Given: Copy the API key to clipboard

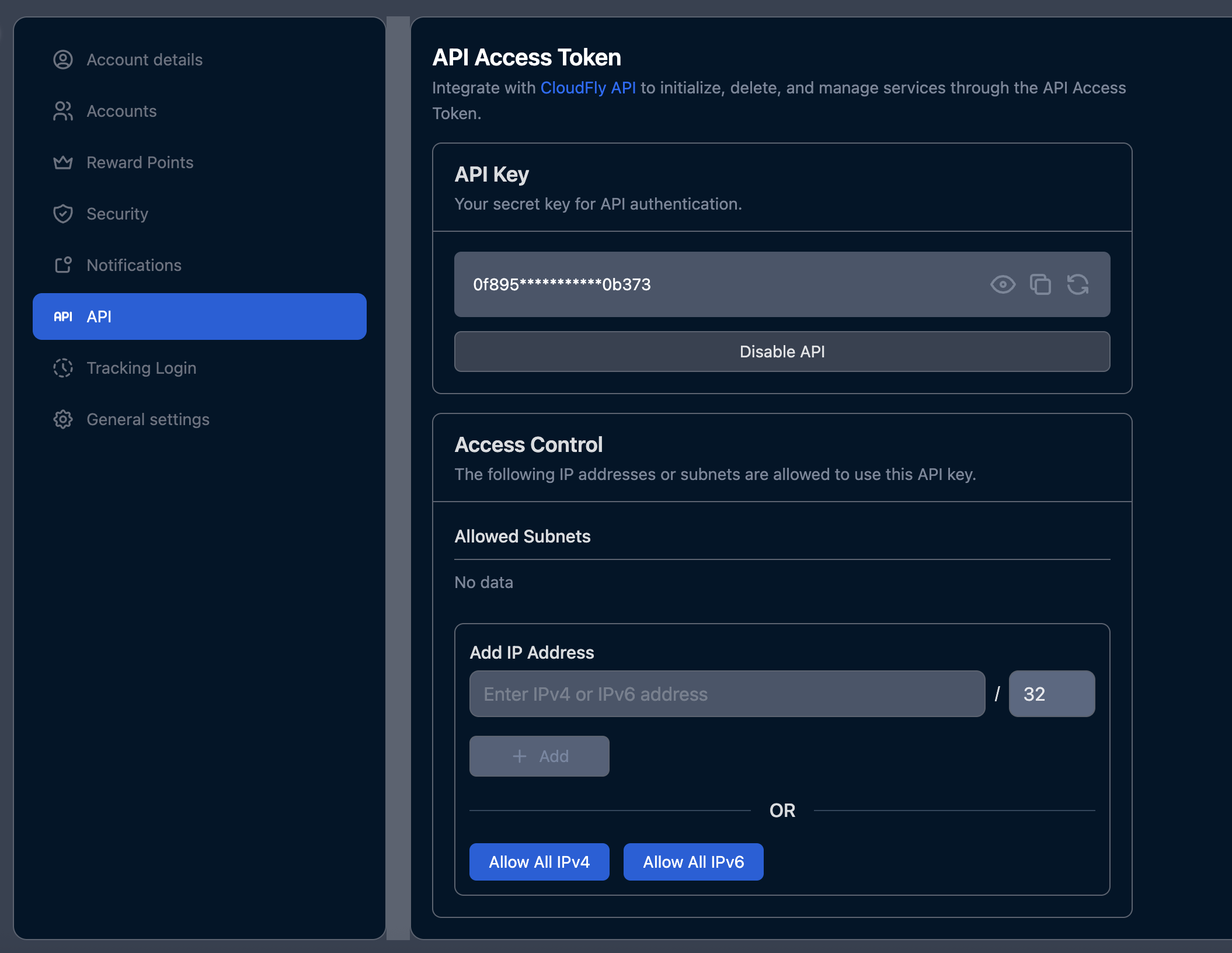Looking at the screenshot, I should 1040,284.
